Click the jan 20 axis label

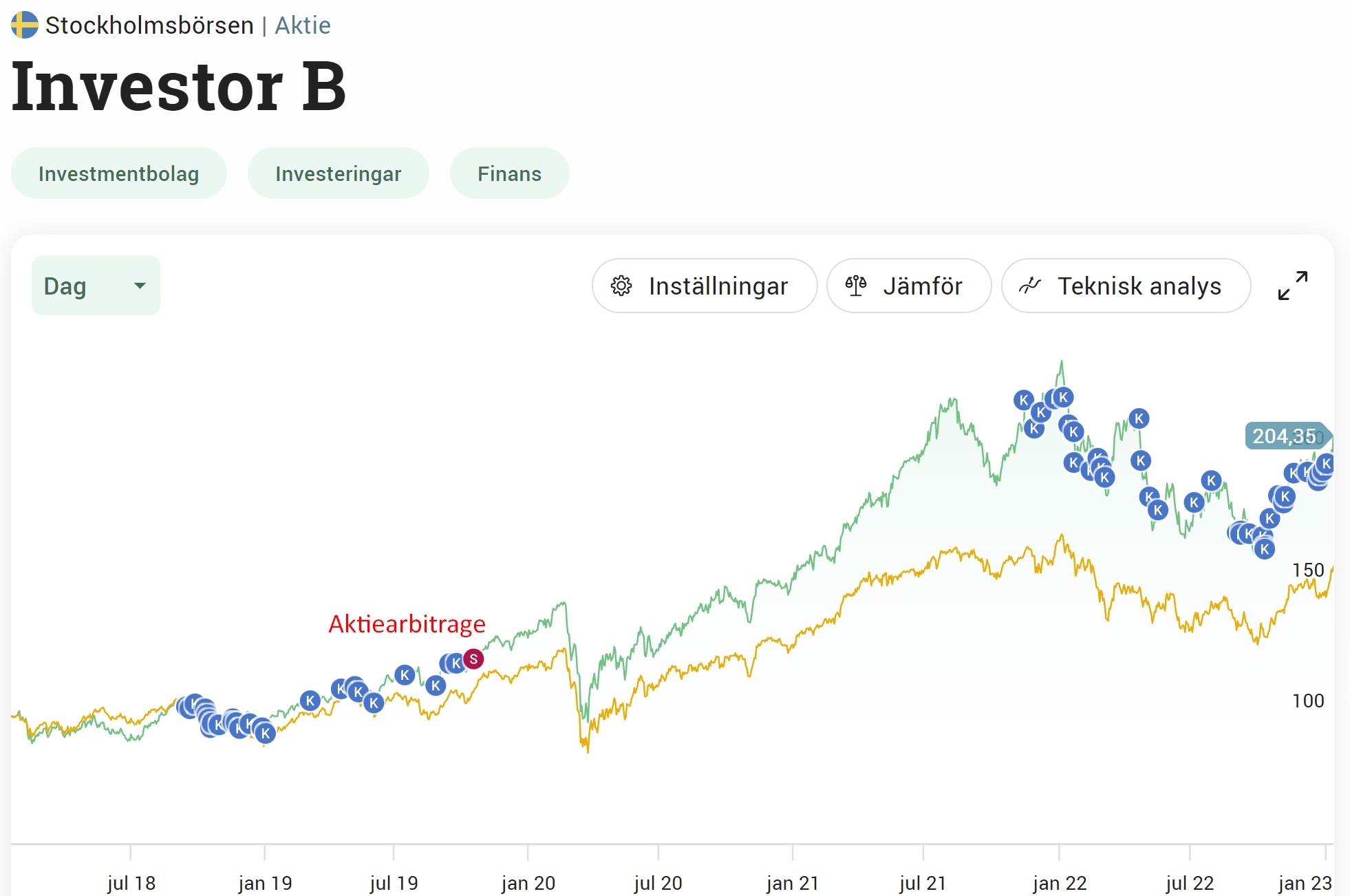click(528, 883)
